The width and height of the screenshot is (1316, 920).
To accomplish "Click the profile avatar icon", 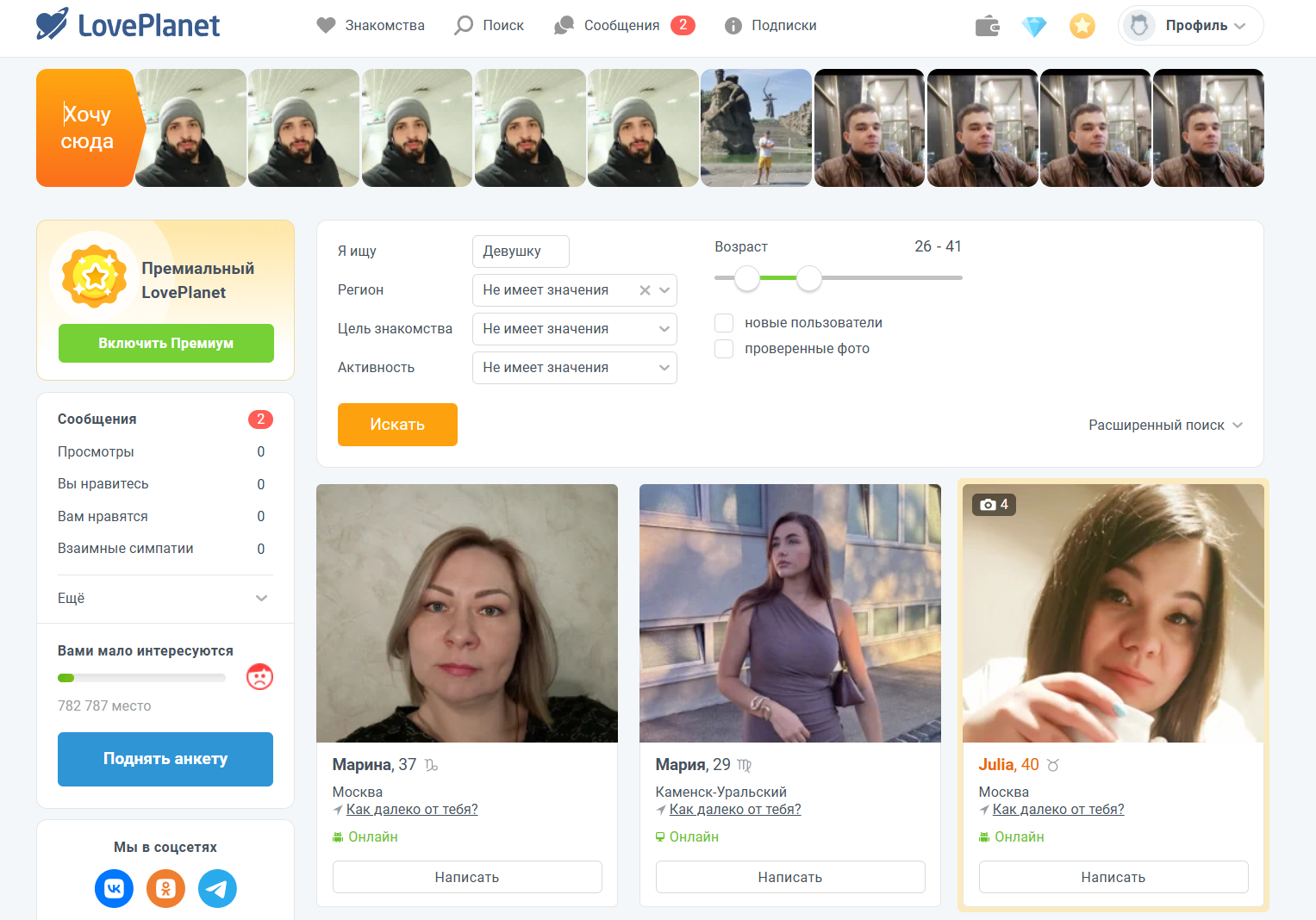I will point(1139,26).
